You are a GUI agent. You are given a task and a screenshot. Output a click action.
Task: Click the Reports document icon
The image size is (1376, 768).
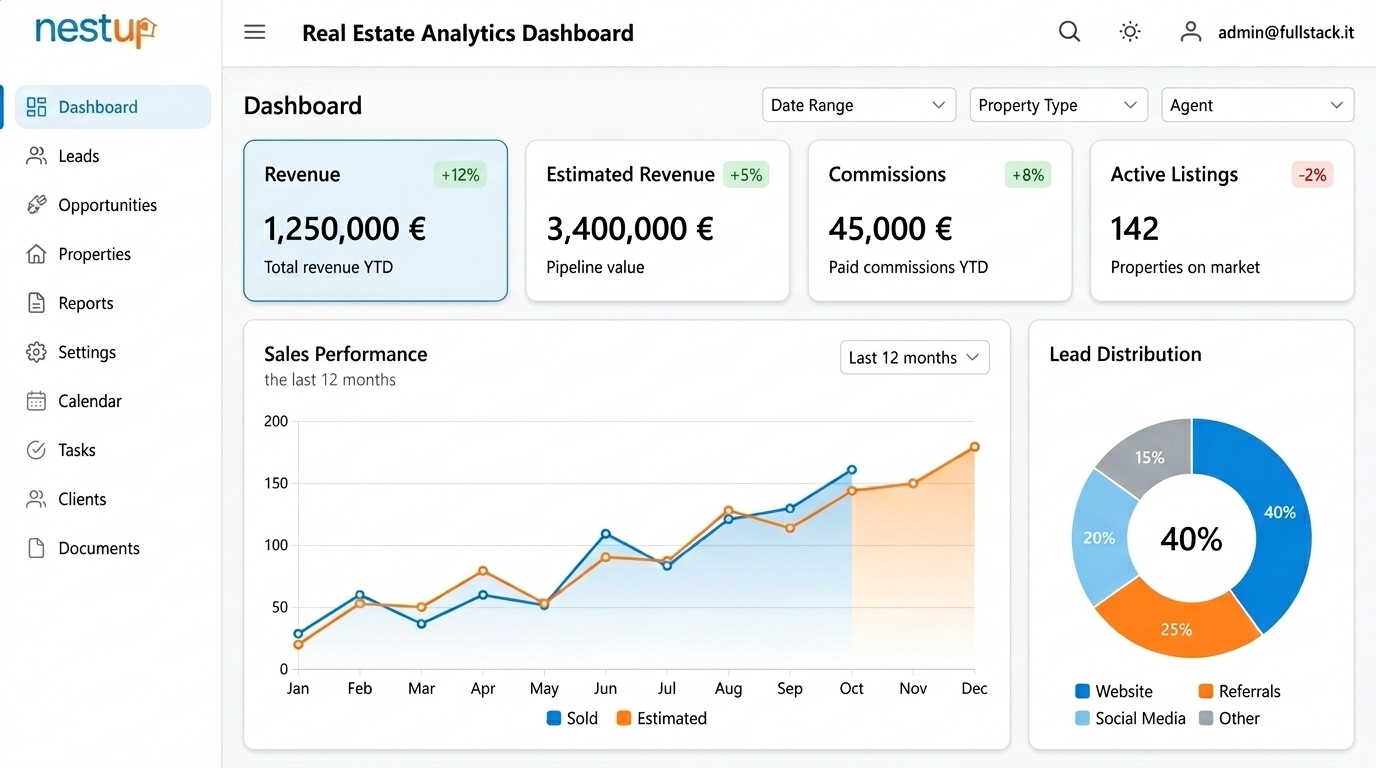(37, 303)
